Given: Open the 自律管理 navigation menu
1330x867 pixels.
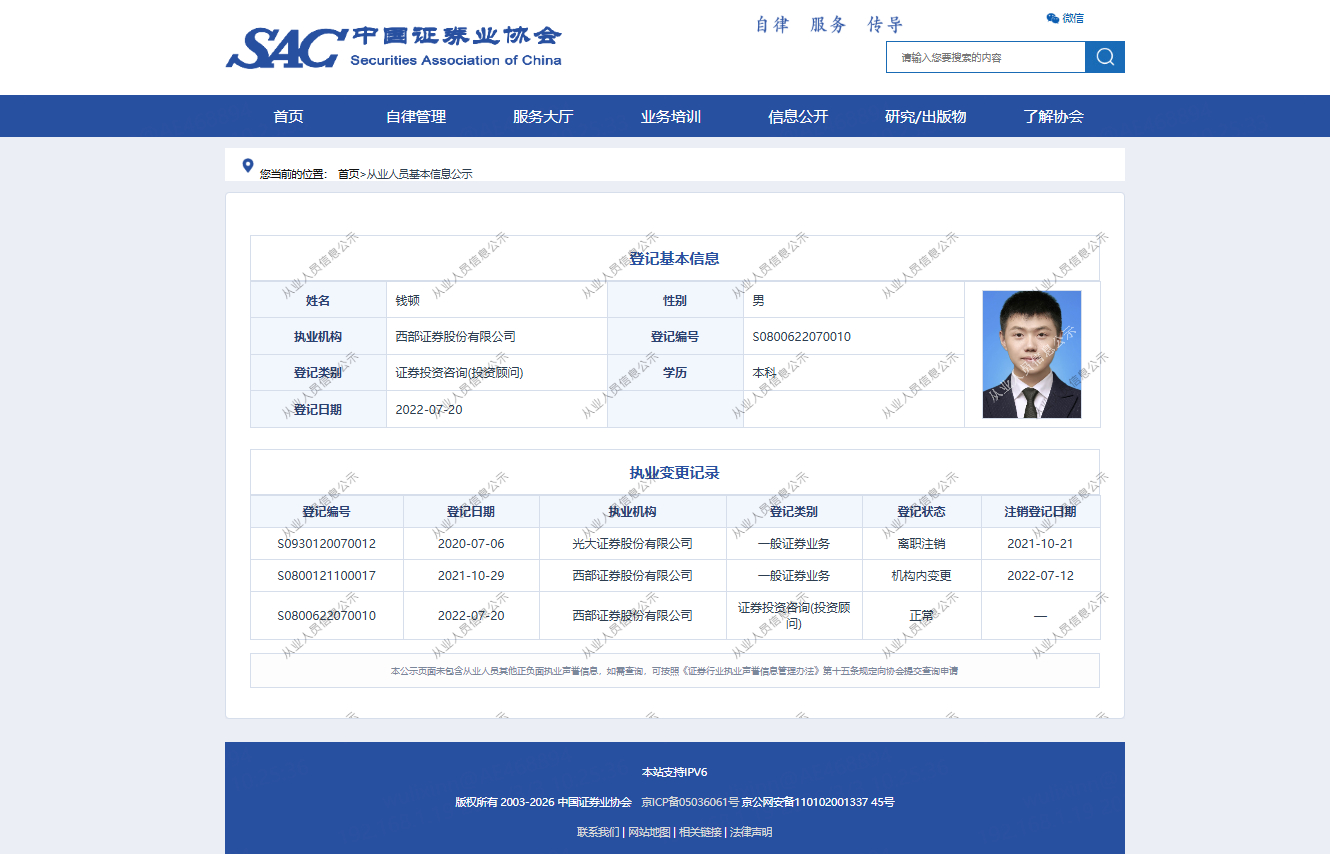Looking at the screenshot, I should coord(416,116).
